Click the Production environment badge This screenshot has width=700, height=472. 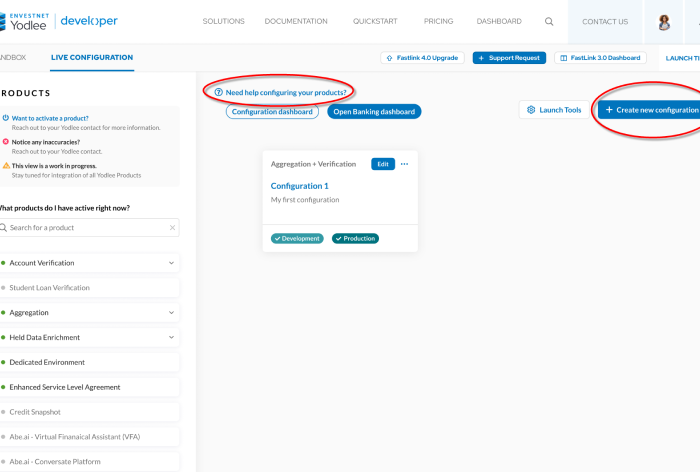[x=355, y=238]
